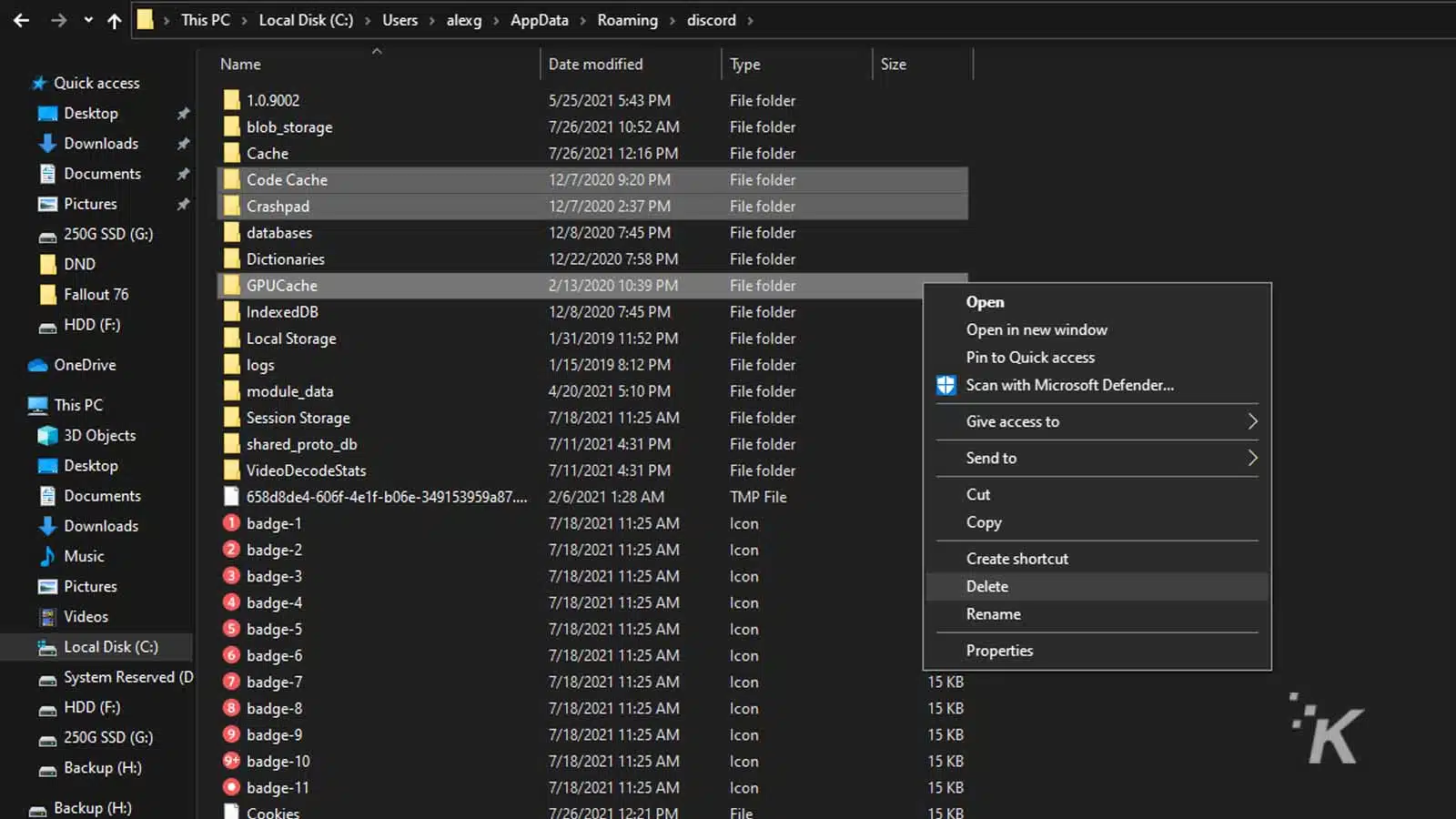Screen dimensions: 1456x819
Task: Navigate to Users via the breadcrumb
Action: pos(399,20)
